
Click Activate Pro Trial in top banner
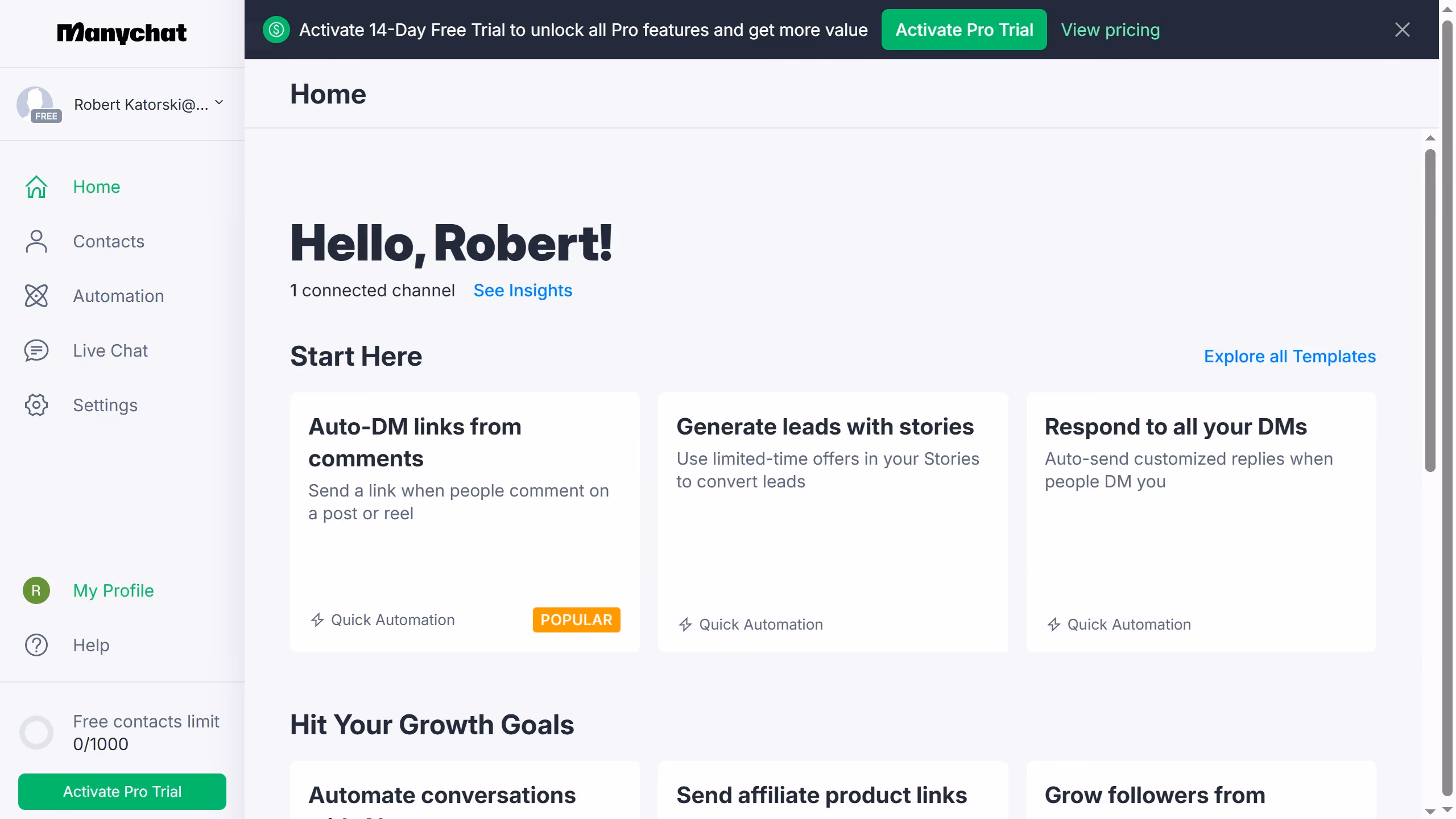964,30
